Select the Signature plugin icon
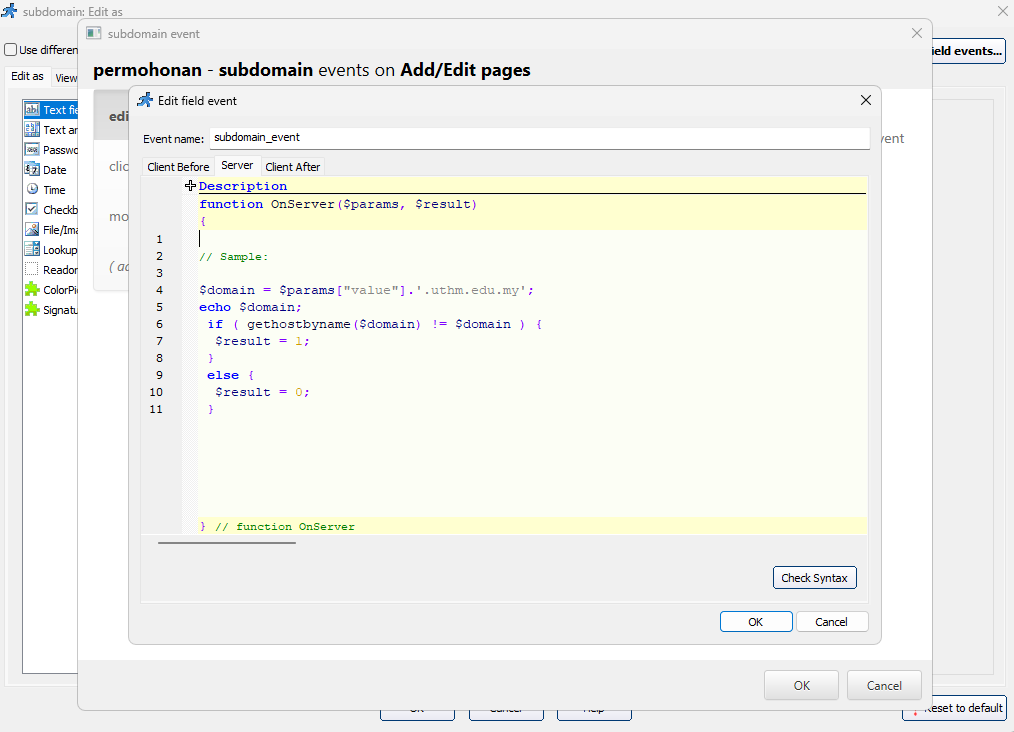This screenshot has width=1014, height=732. pos(34,309)
